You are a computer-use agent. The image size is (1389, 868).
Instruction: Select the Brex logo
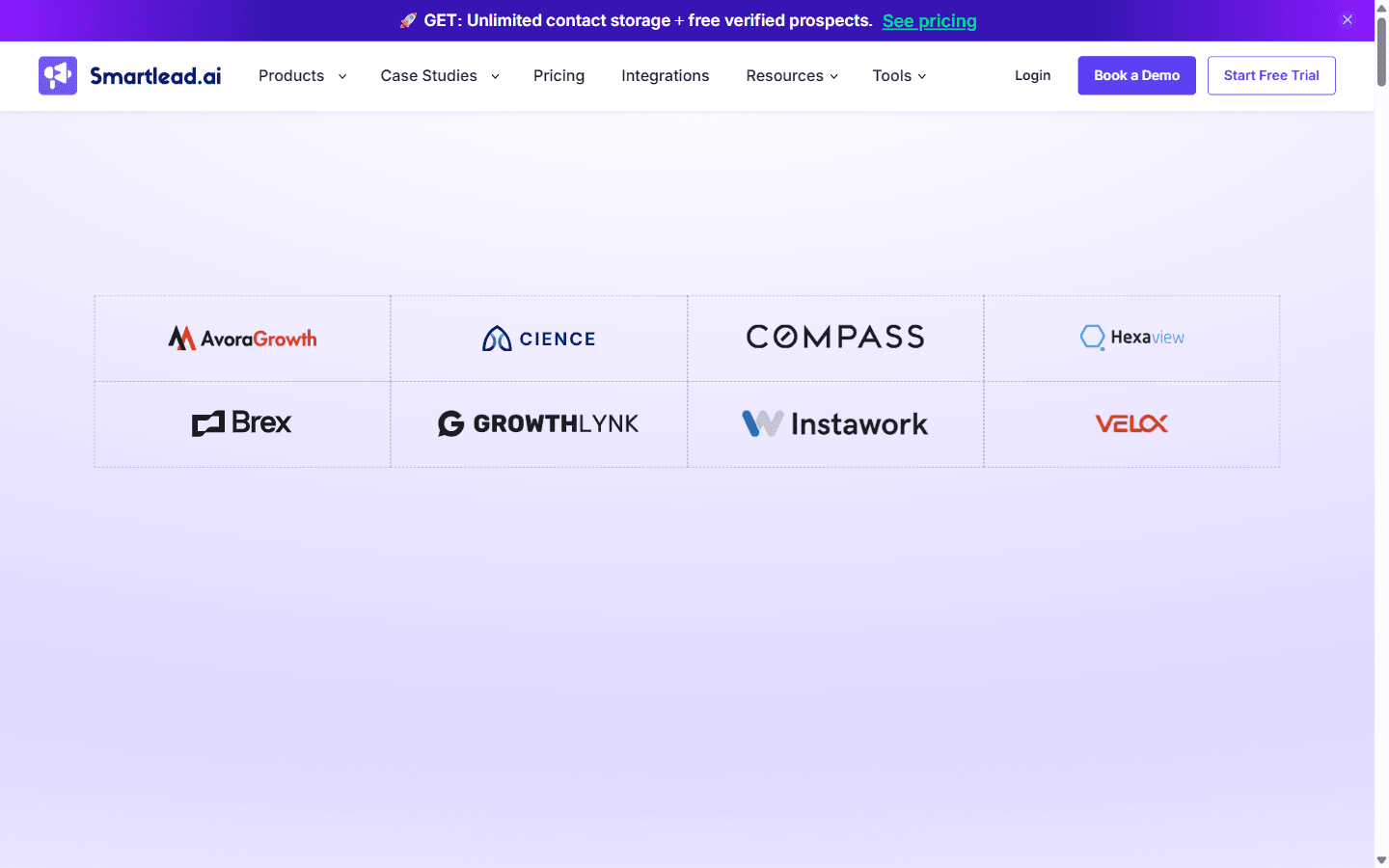point(242,422)
